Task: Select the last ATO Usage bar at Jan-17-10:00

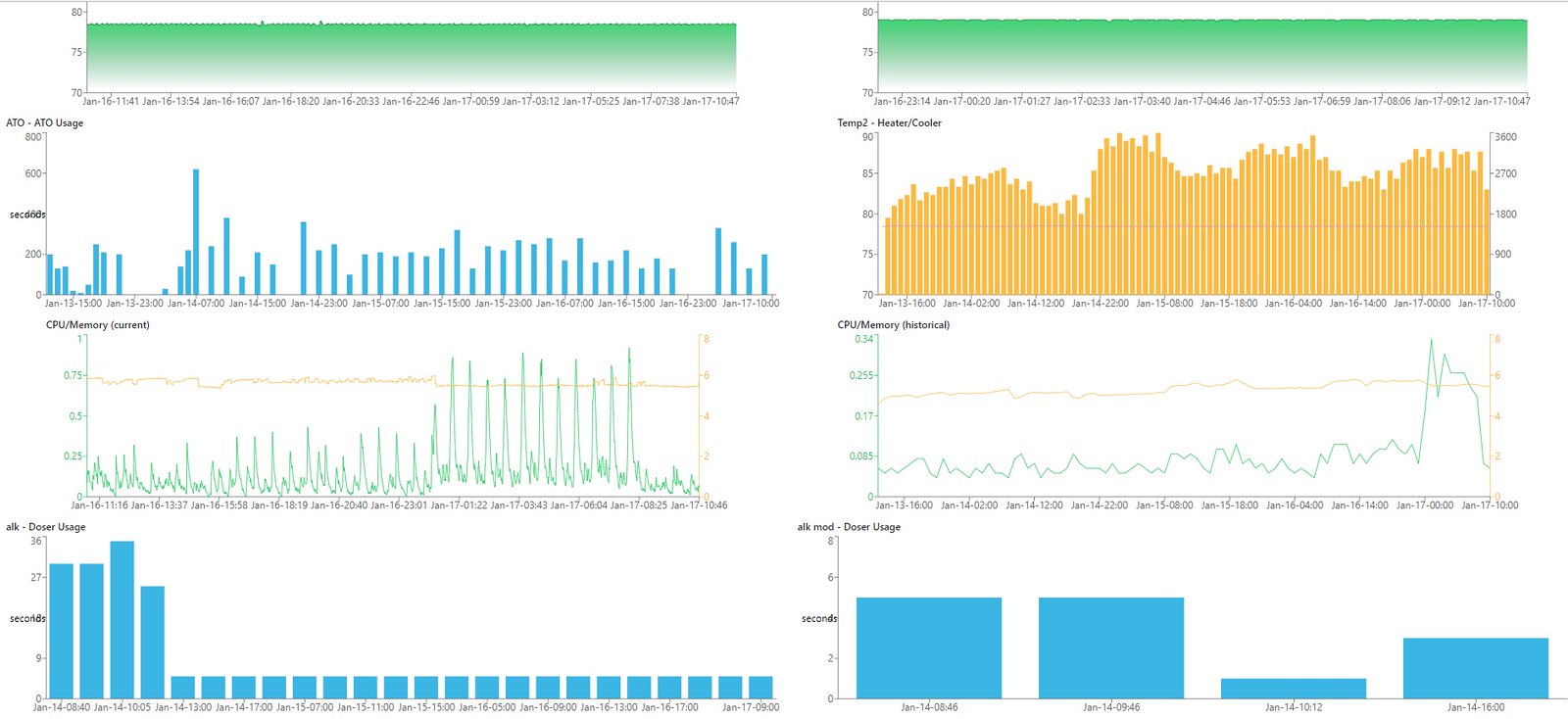Action: [764, 274]
